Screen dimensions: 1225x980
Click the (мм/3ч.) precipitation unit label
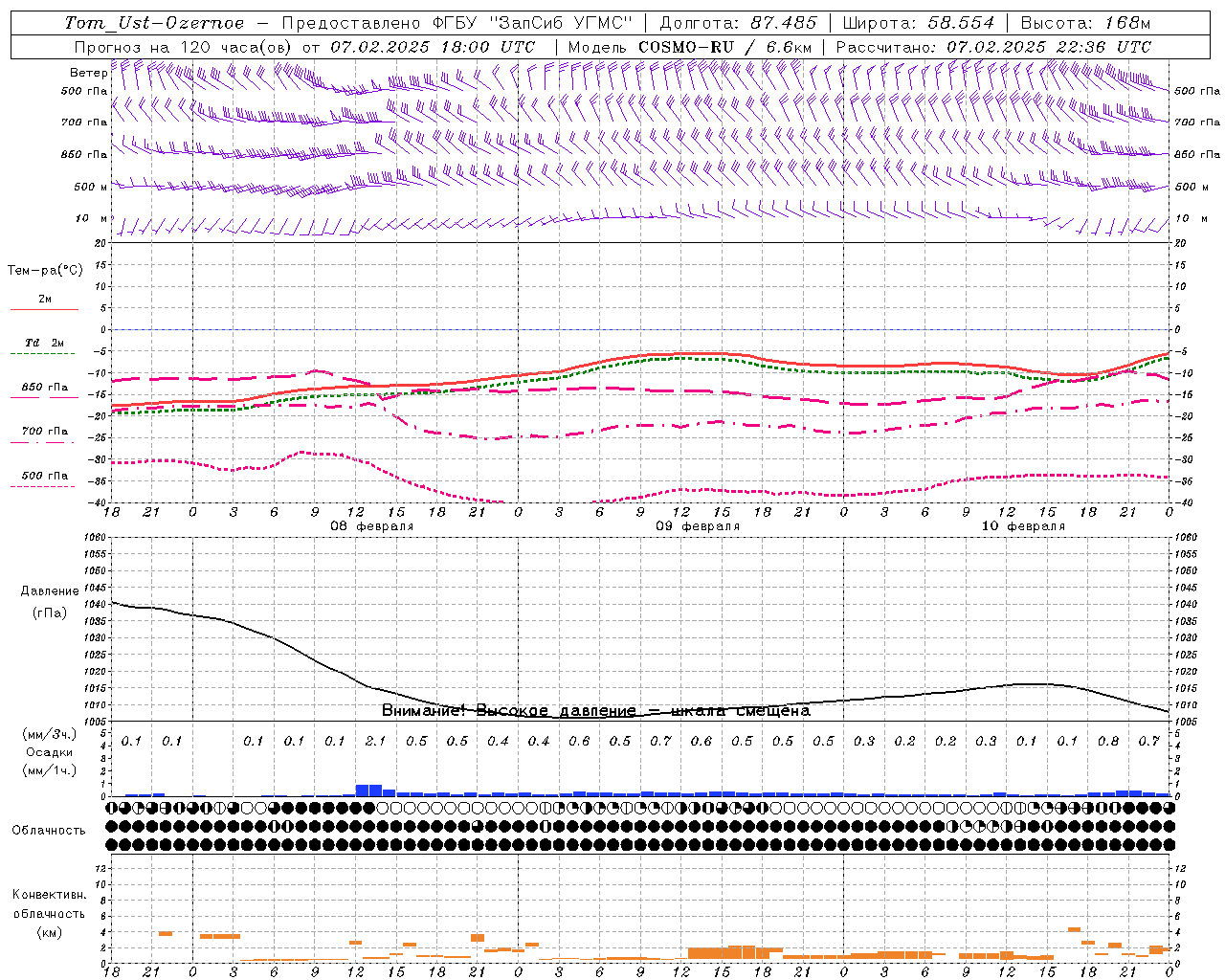[49, 734]
